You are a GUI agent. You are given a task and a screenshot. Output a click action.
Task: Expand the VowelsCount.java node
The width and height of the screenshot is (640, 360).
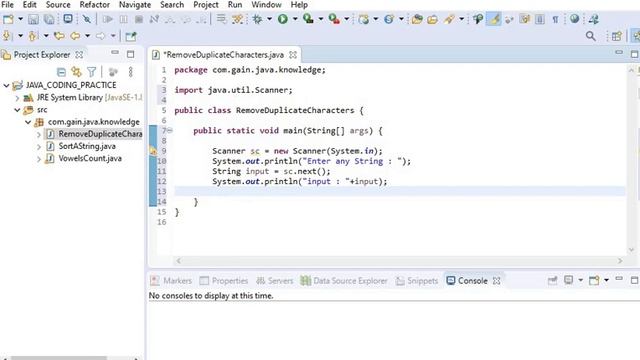click(x=39, y=159)
